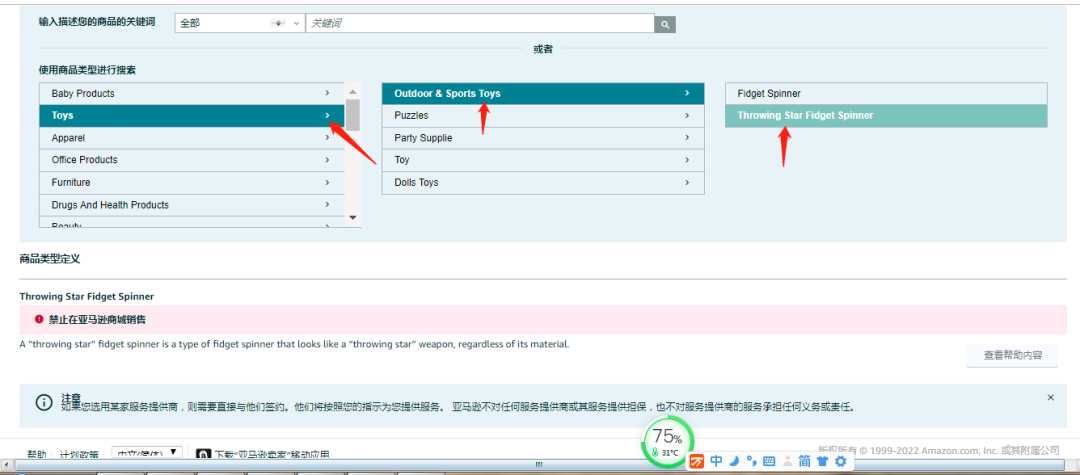This screenshot has height=475, width=1080.
Task: Click the horizontal scrollbar left arrow
Action: pos(6,465)
